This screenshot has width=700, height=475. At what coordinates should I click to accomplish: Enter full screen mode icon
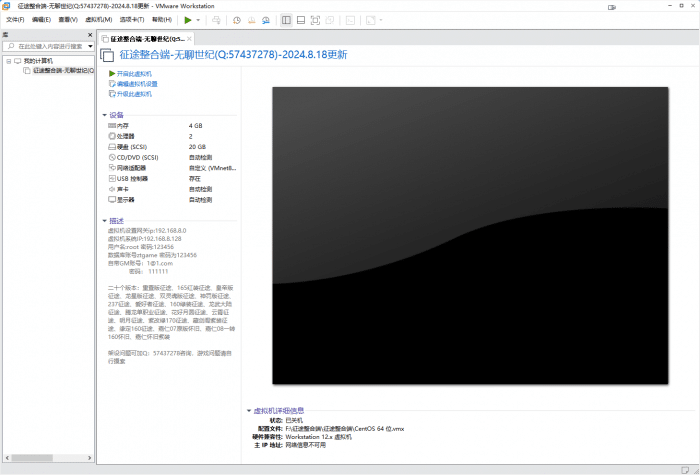(x=316, y=19)
